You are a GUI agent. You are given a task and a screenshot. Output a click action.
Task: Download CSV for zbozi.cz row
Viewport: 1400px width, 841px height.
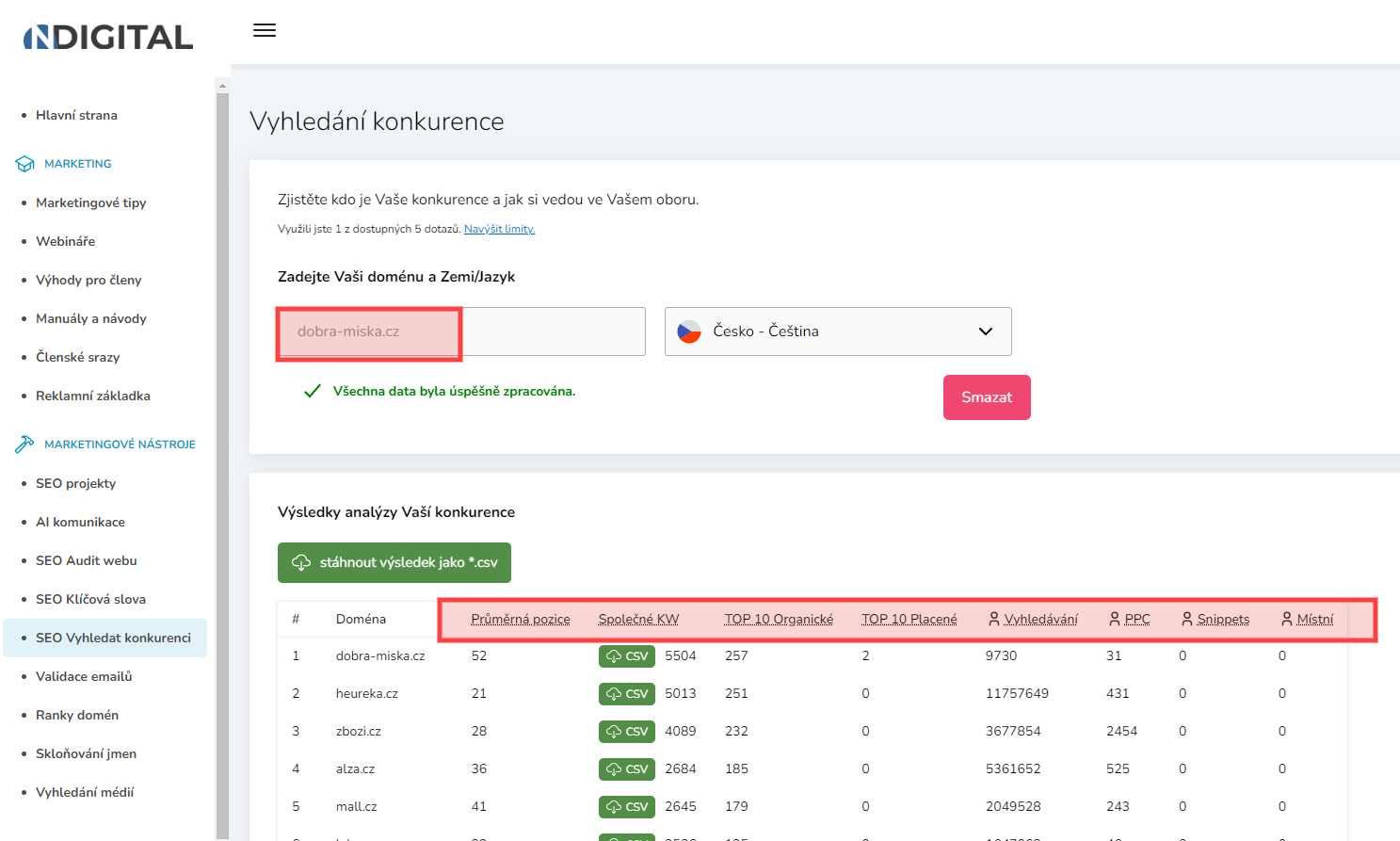pyautogui.click(x=627, y=732)
